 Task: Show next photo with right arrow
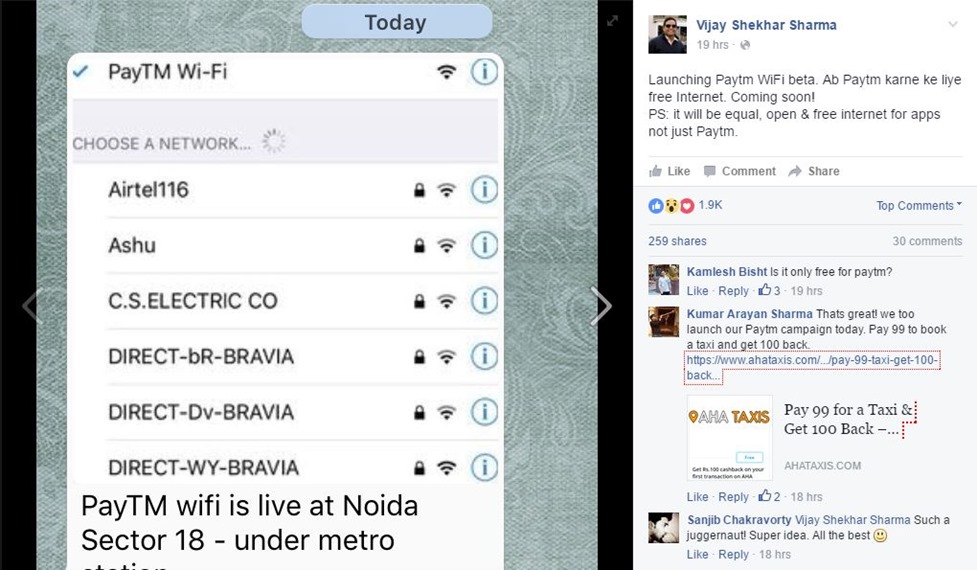[601, 306]
